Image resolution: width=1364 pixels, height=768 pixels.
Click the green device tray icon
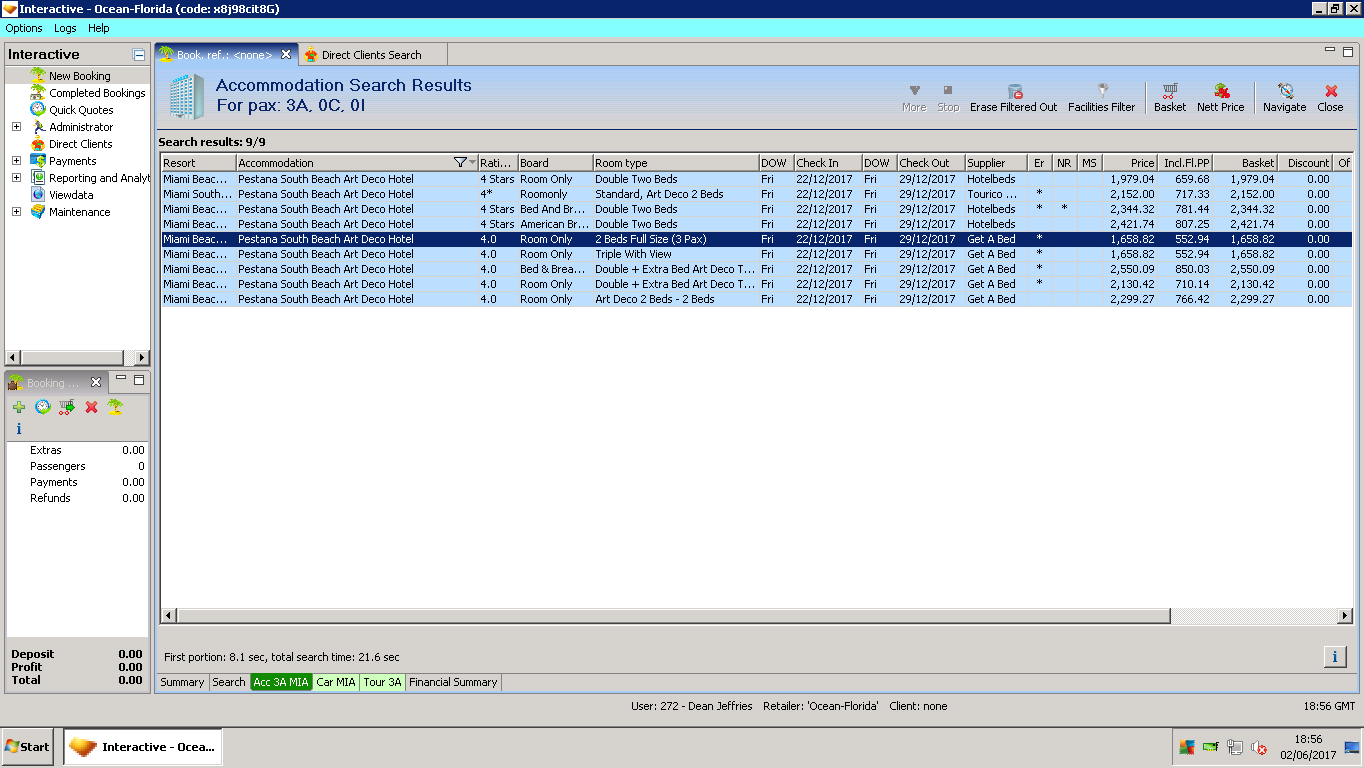point(1211,747)
